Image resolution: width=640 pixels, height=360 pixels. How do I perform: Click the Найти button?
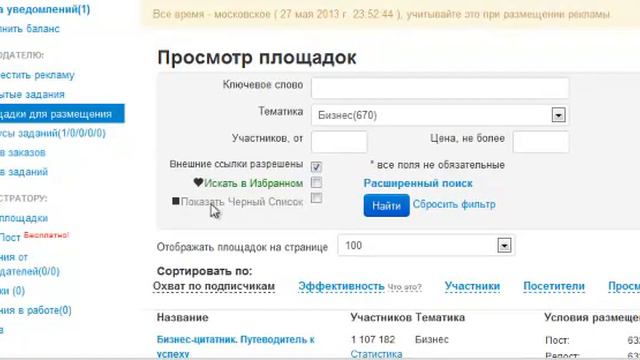[x=386, y=205]
